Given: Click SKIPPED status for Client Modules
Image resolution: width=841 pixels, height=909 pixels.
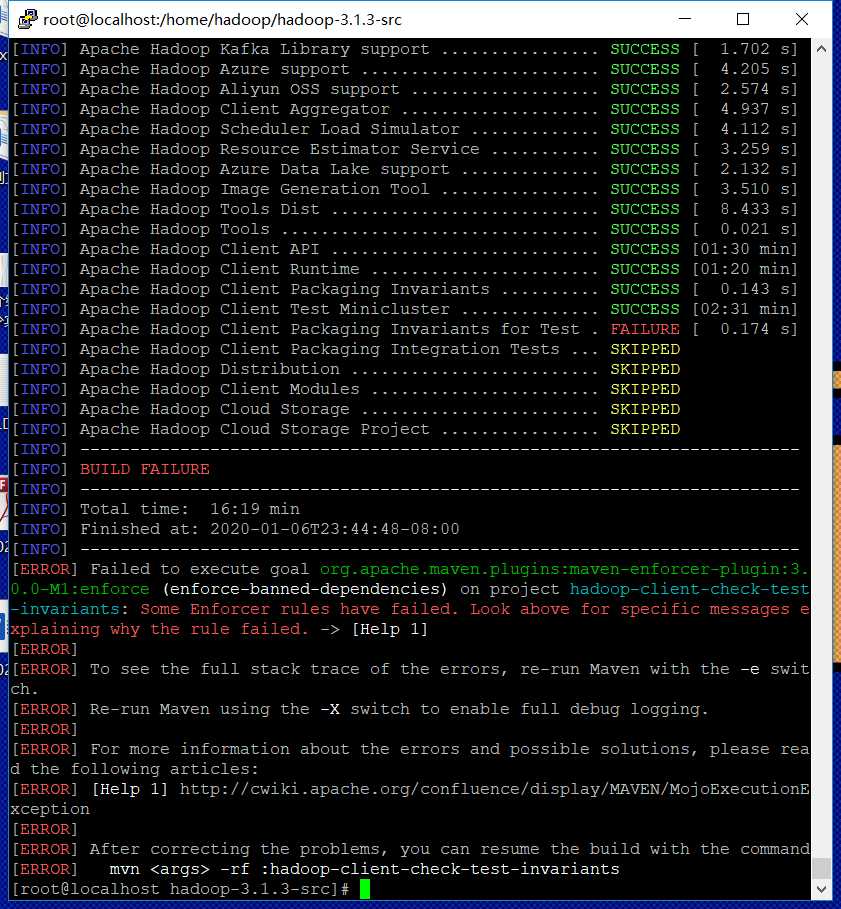Looking at the screenshot, I should coord(645,389).
